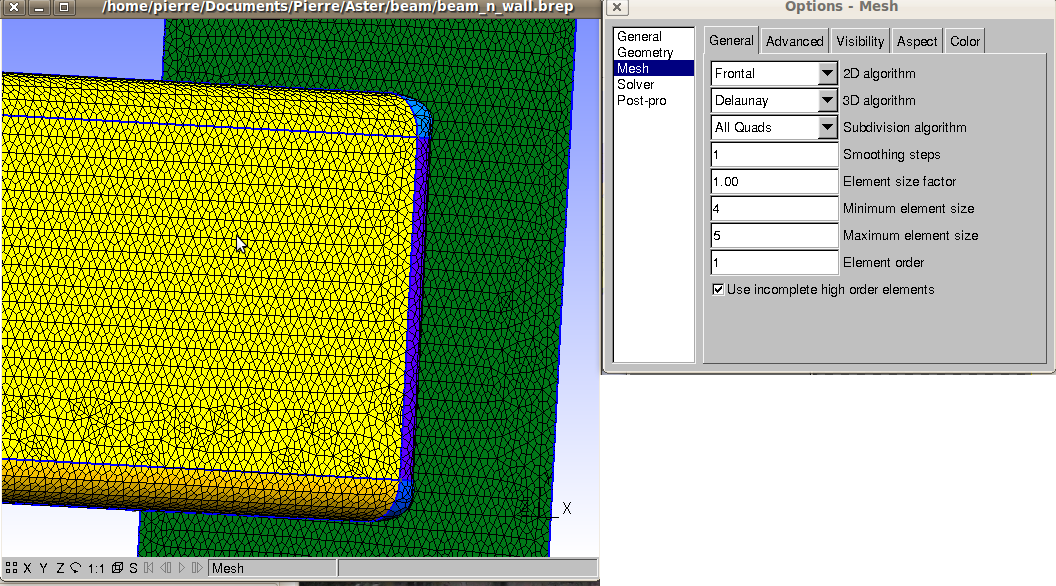The image size is (1056, 586).
Task: Toggle perspective projection cube icon
Action: click(x=118, y=568)
